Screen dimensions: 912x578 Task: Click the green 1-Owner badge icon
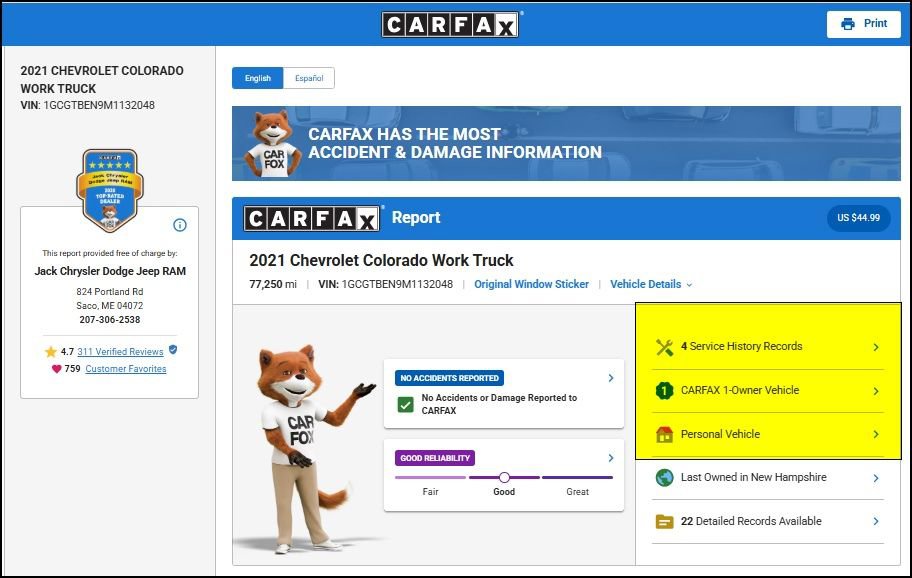pyautogui.click(x=664, y=391)
